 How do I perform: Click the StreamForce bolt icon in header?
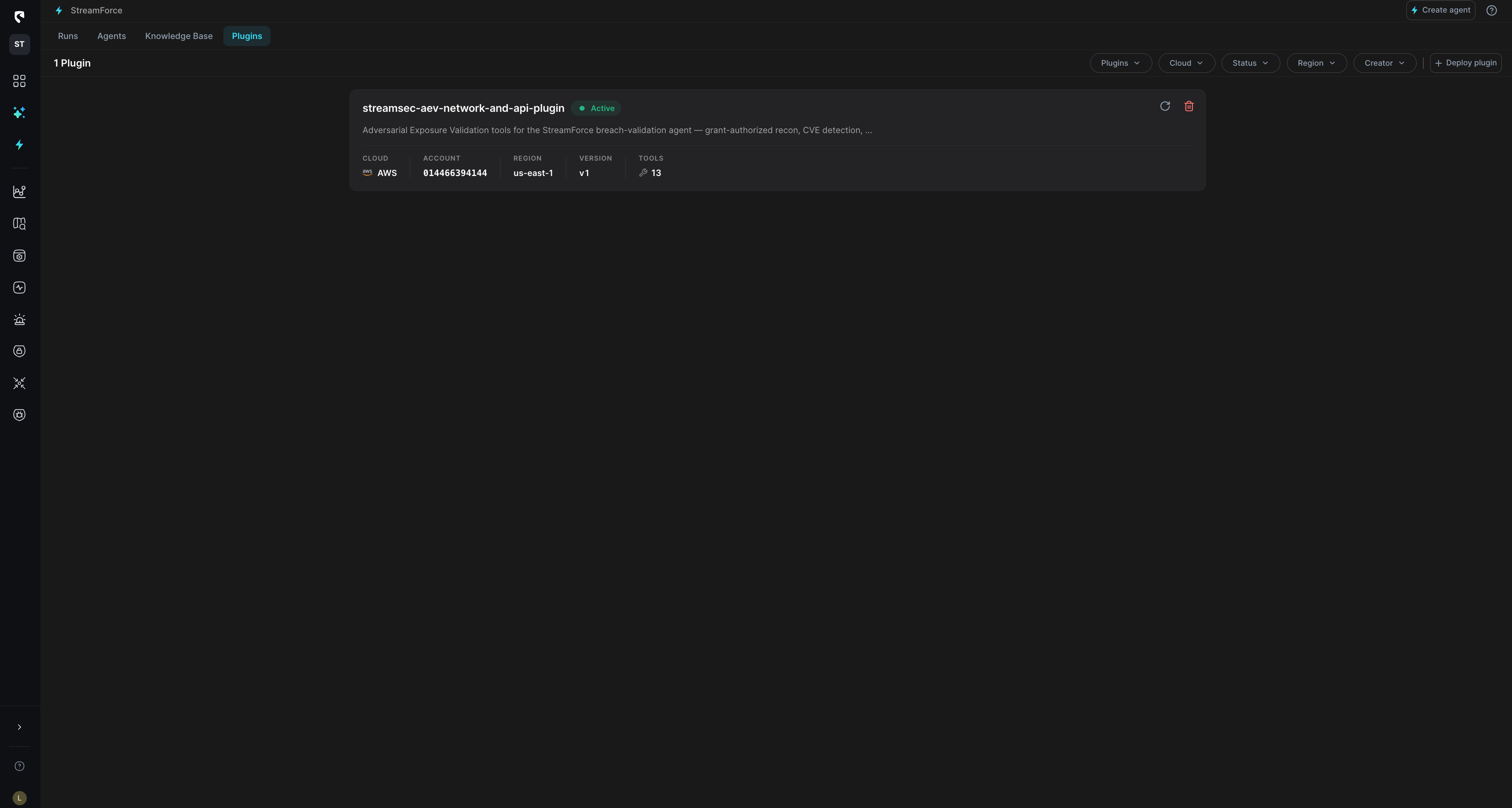click(59, 11)
